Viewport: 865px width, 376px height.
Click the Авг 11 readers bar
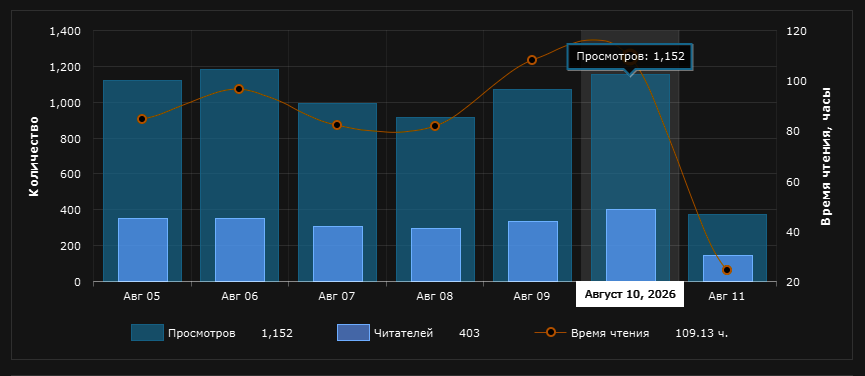(728, 268)
